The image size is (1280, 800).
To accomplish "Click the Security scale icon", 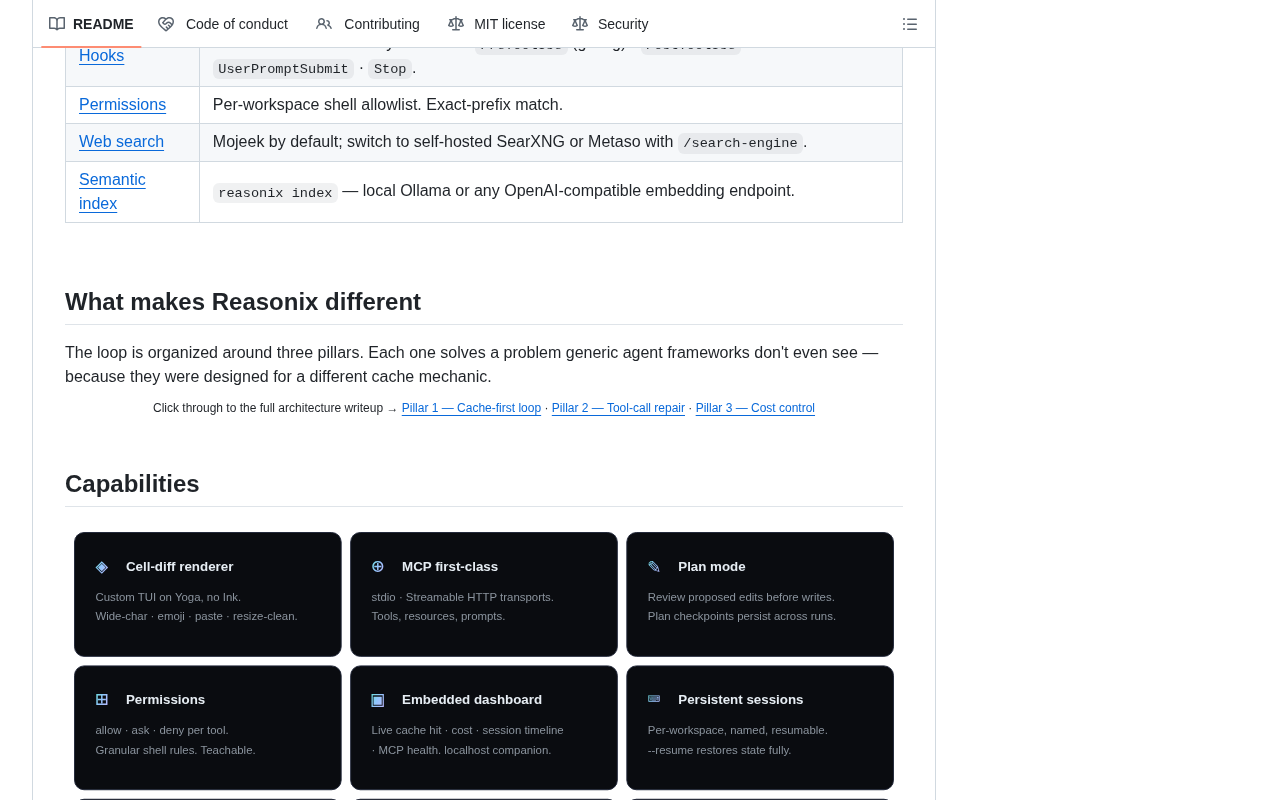I will point(580,24).
